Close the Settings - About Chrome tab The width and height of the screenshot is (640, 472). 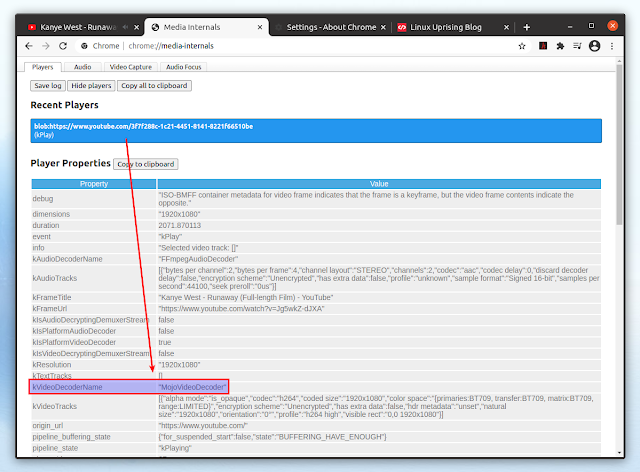click(383, 27)
